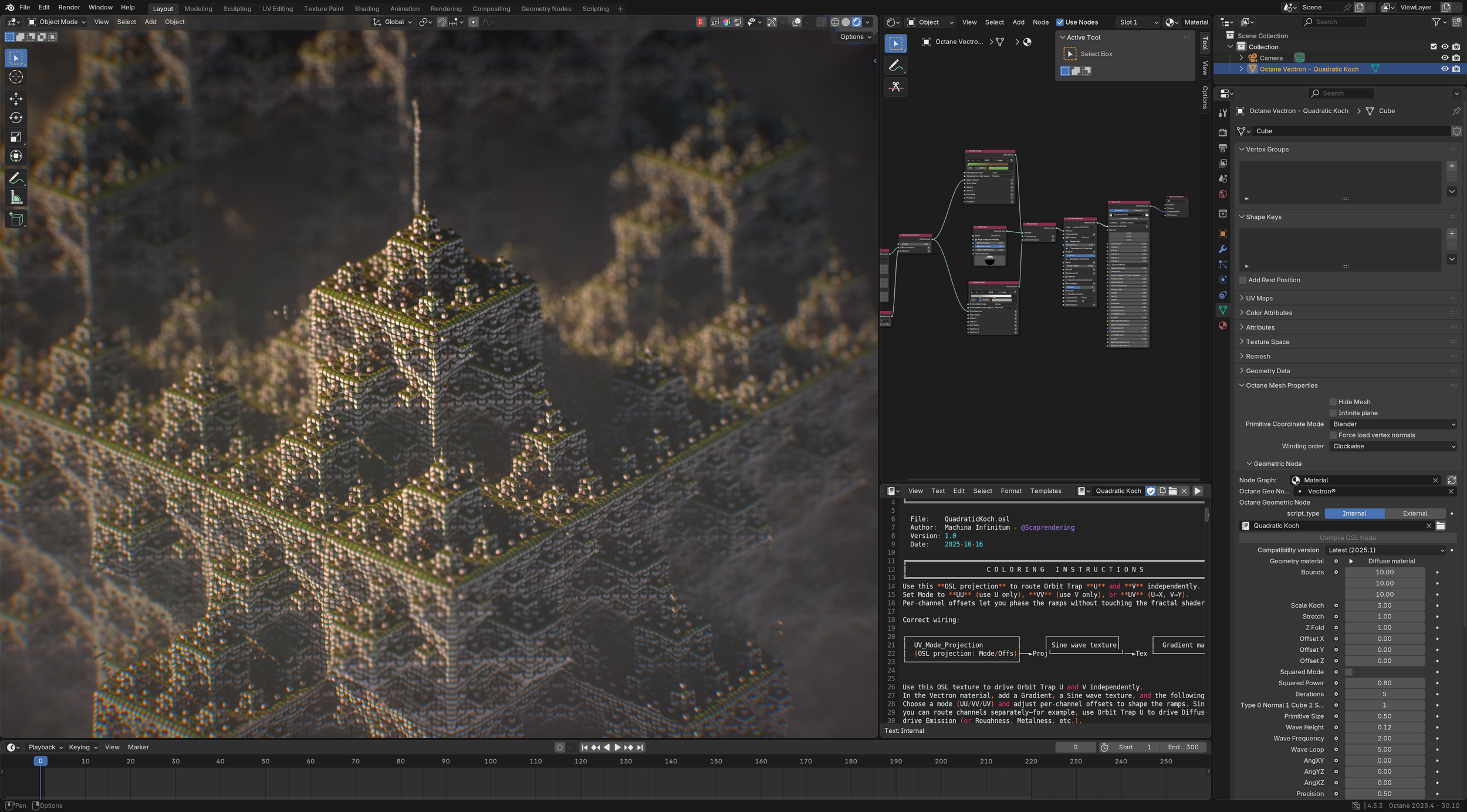
Task: Activate the Annotate tool in viewport
Action: pyautogui.click(x=16, y=178)
